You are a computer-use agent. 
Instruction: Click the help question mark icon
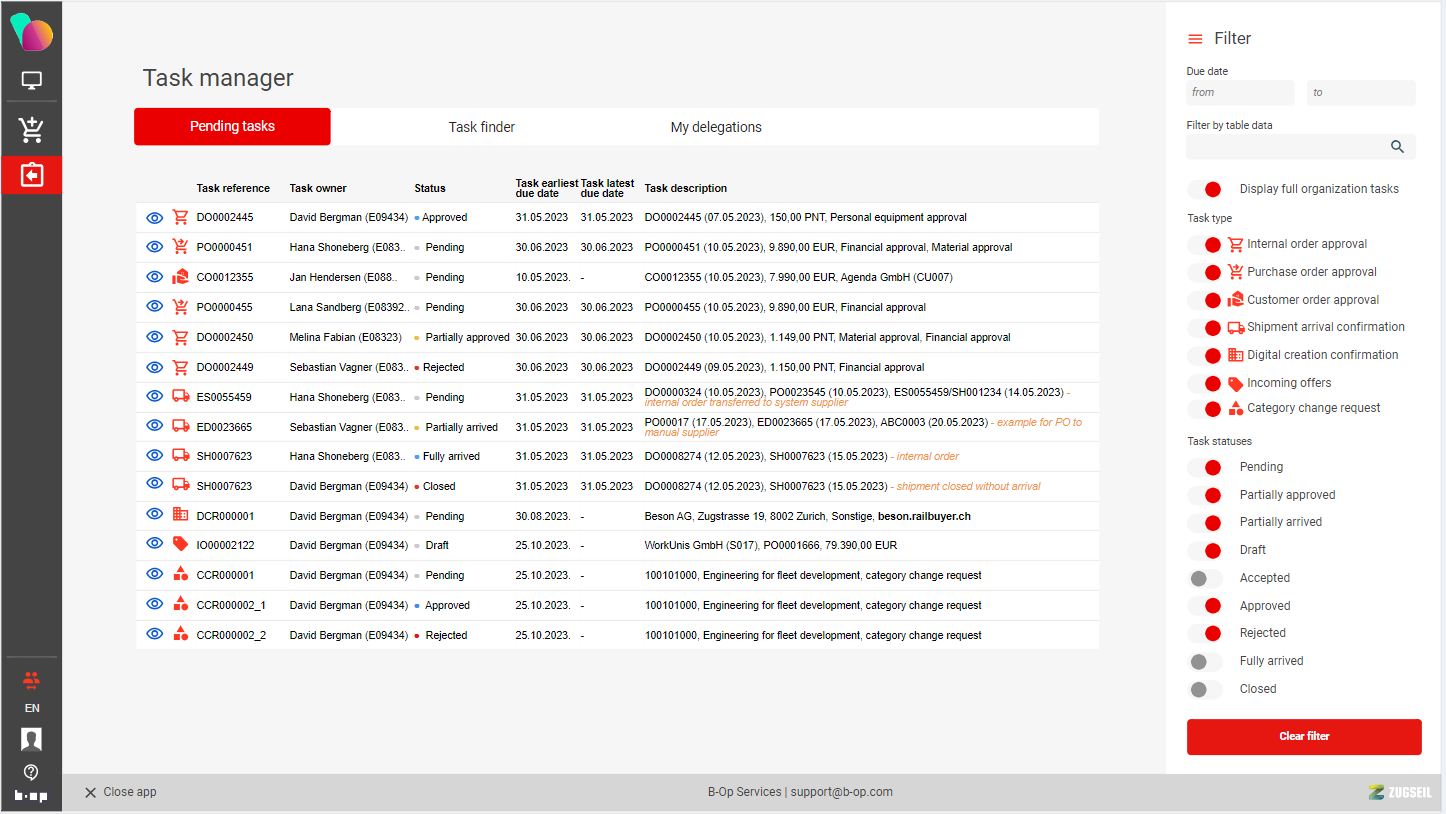32,772
